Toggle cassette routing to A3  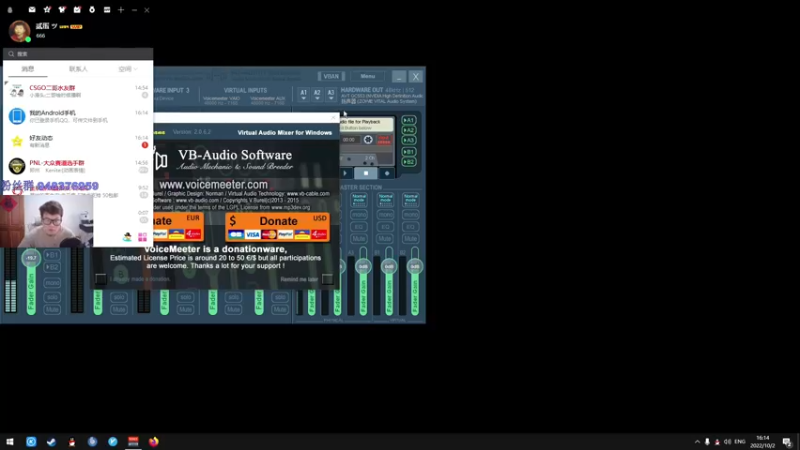[x=409, y=140]
